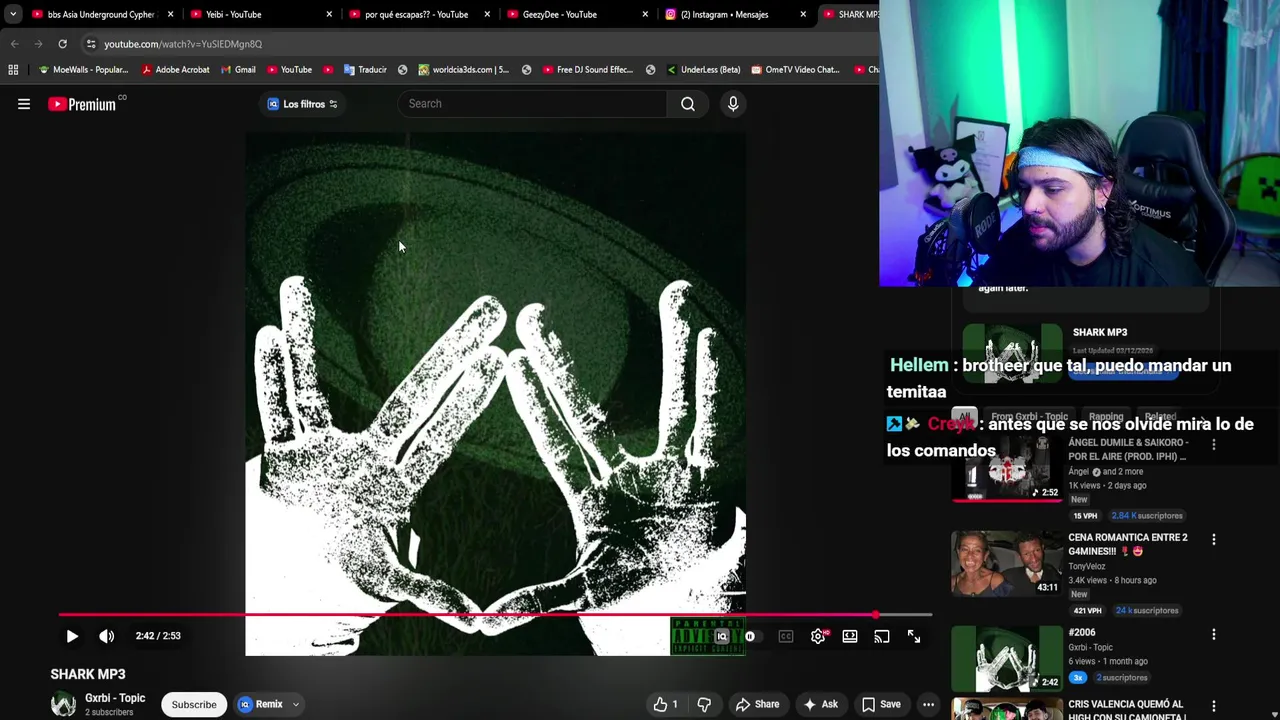Open Gmail bookmark
This screenshot has width=1280, height=720.
point(238,70)
